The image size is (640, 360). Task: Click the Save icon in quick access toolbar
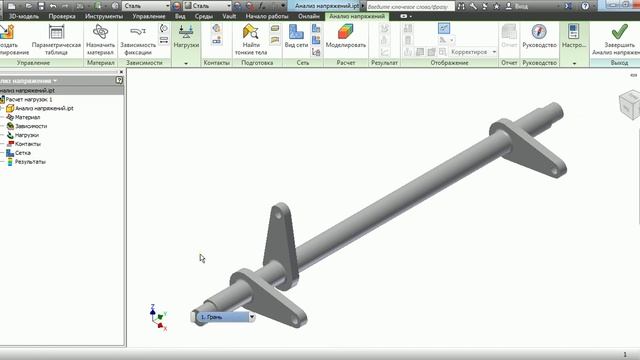41,6
